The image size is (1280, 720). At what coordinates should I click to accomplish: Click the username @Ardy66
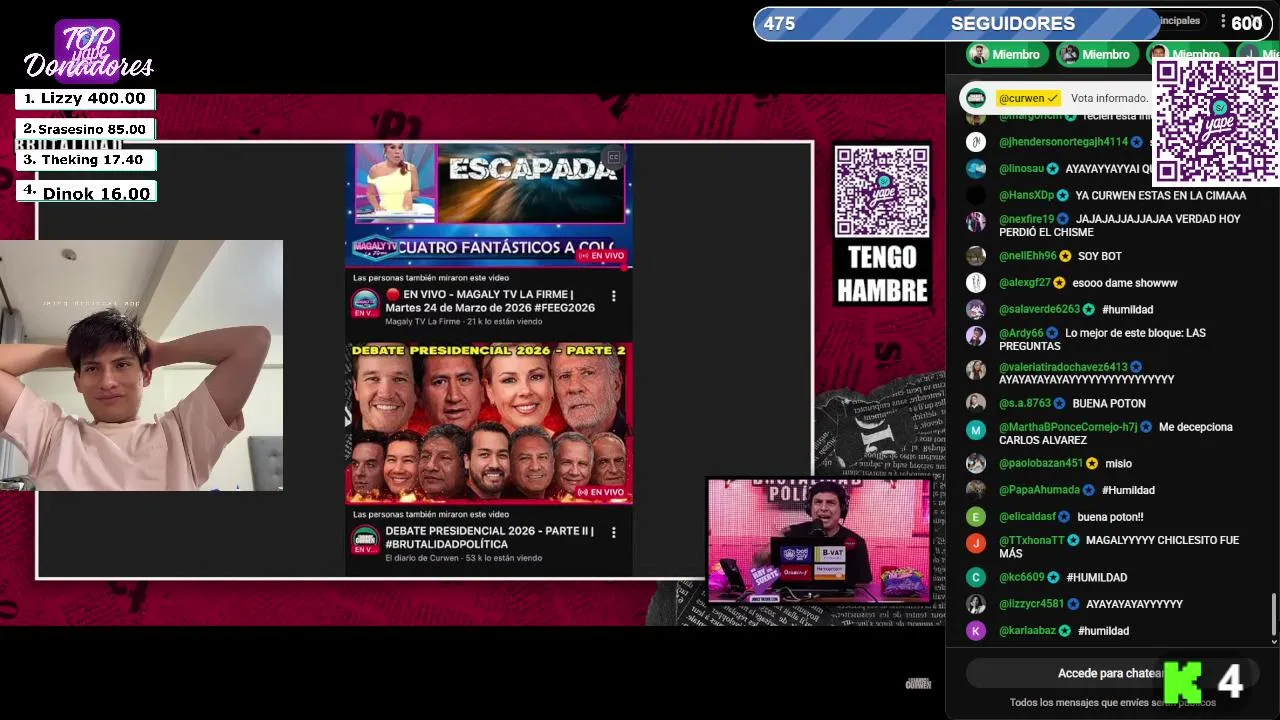point(1021,333)
